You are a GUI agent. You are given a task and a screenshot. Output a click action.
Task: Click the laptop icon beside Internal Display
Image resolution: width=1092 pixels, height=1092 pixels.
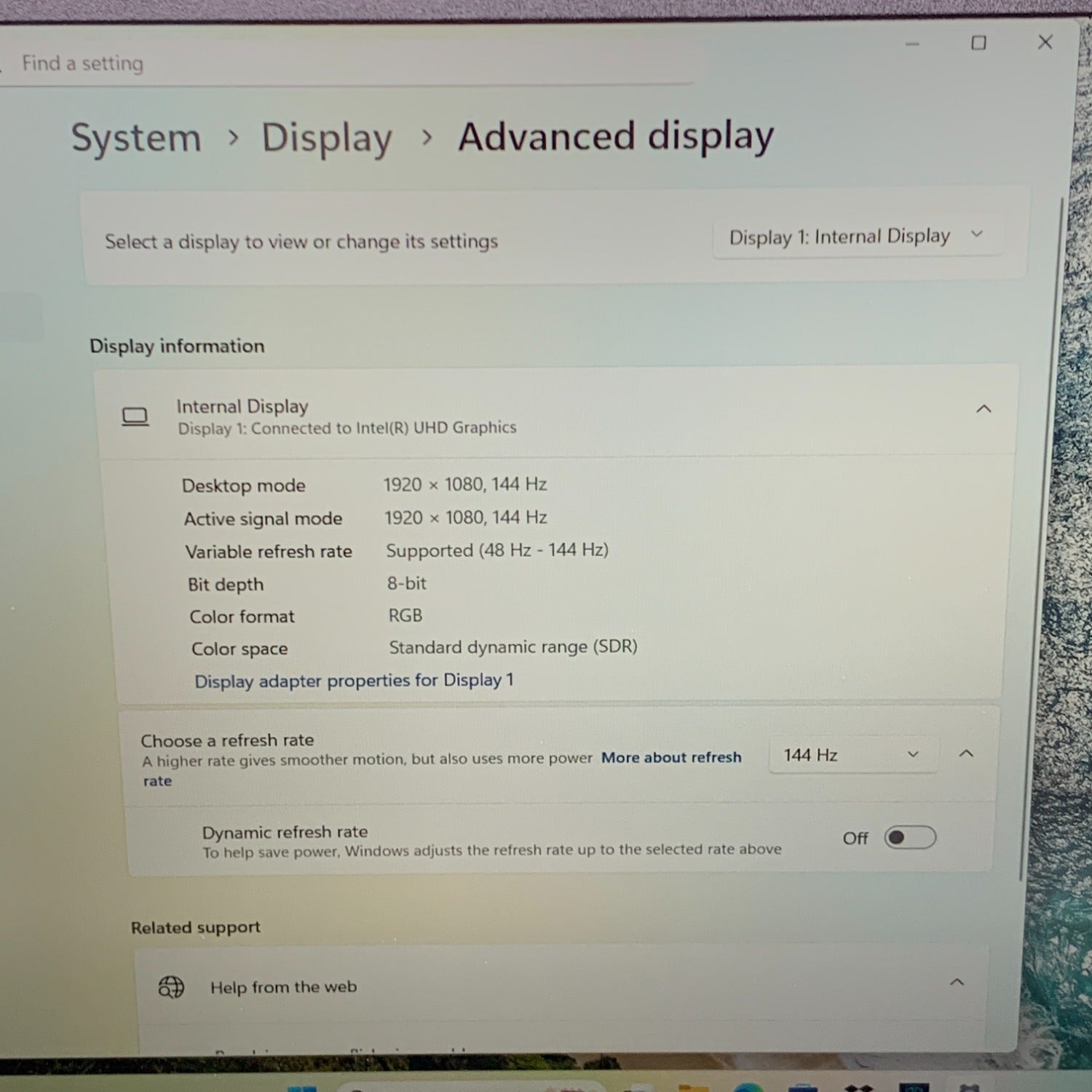135,416
